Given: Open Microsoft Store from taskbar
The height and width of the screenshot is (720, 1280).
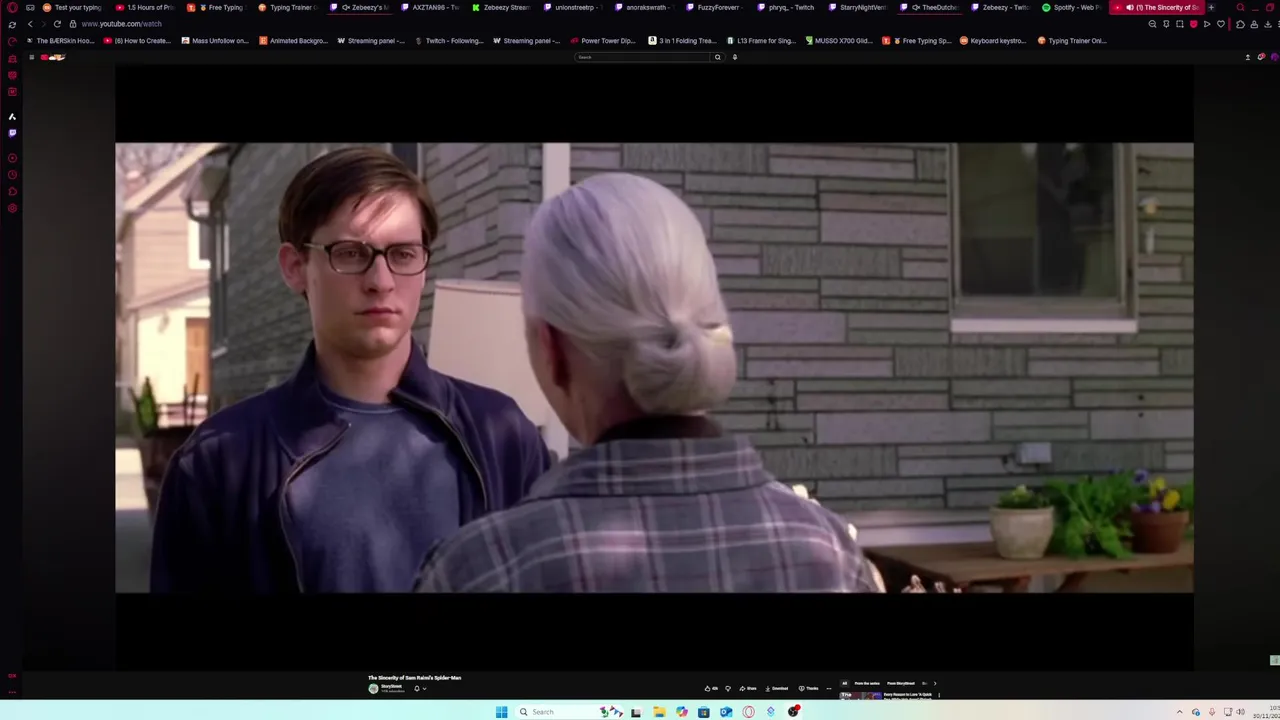Looking at the screenshot, I should point(704,712).
